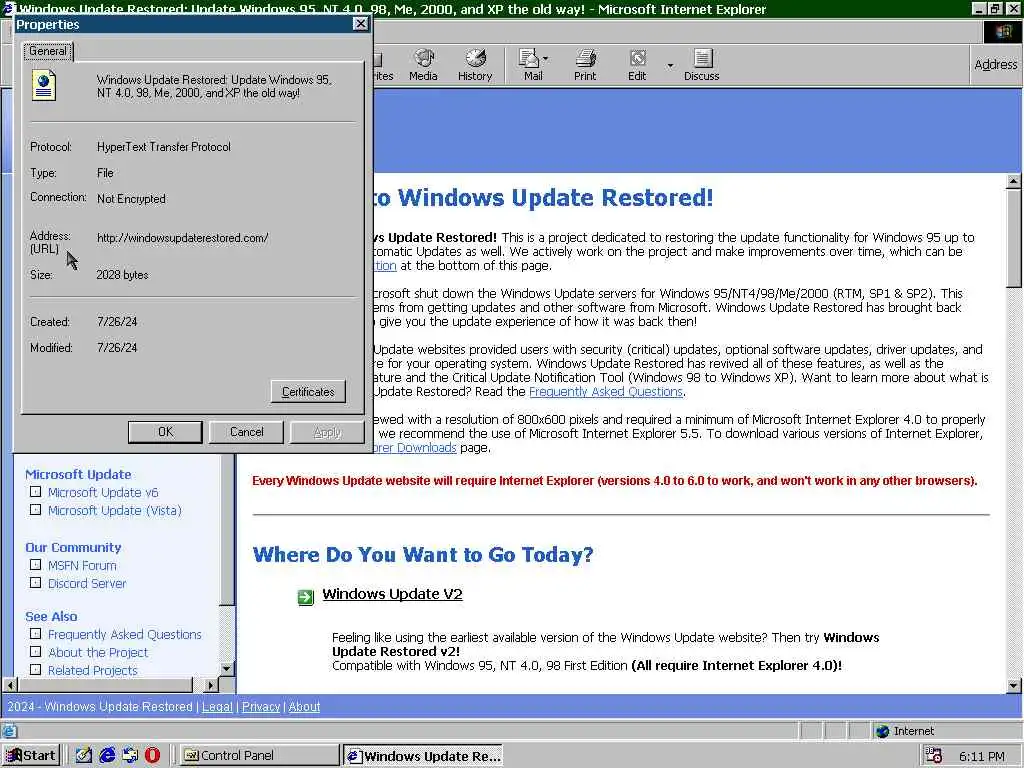Image resolution: width=1024 pixels, height=768 pixels.
Task: Click the Certificates button
Action: [x=308, y=392]
